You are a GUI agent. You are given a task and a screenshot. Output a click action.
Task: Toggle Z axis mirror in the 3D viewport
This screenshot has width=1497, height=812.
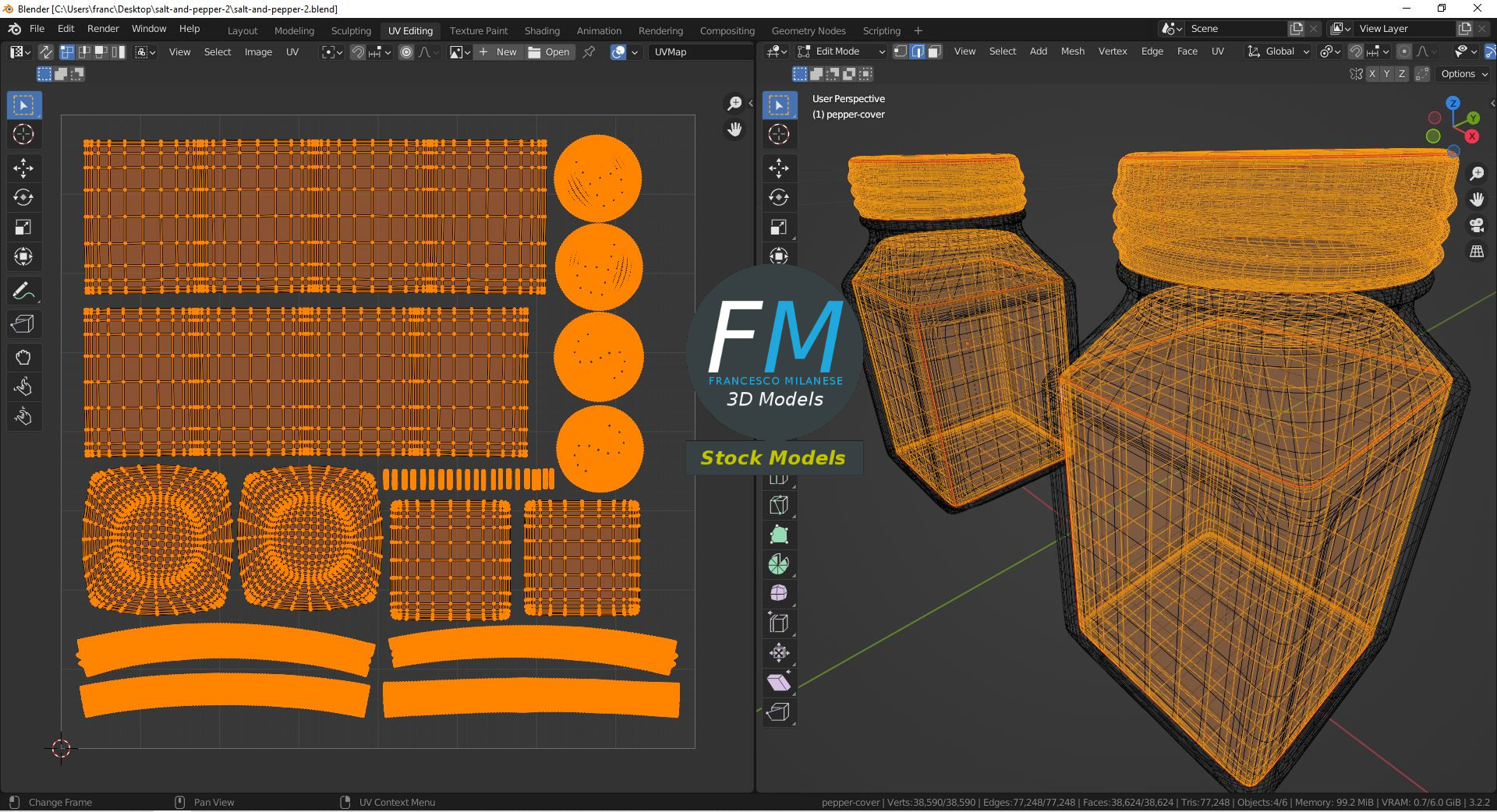point(1401,74)
